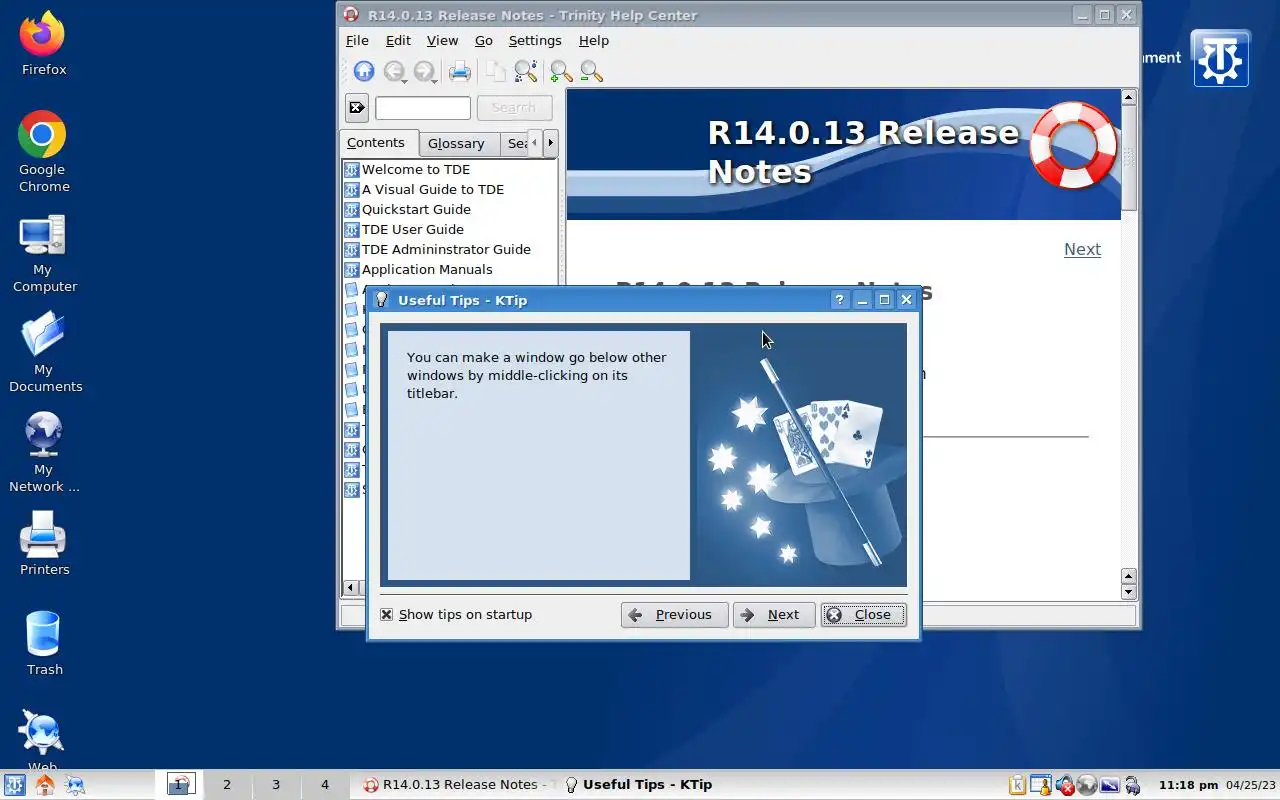Viewport: 1280px width, 800px height.
Task: Click the lock and logout tray icon
Action: [x=1133, y=785]
